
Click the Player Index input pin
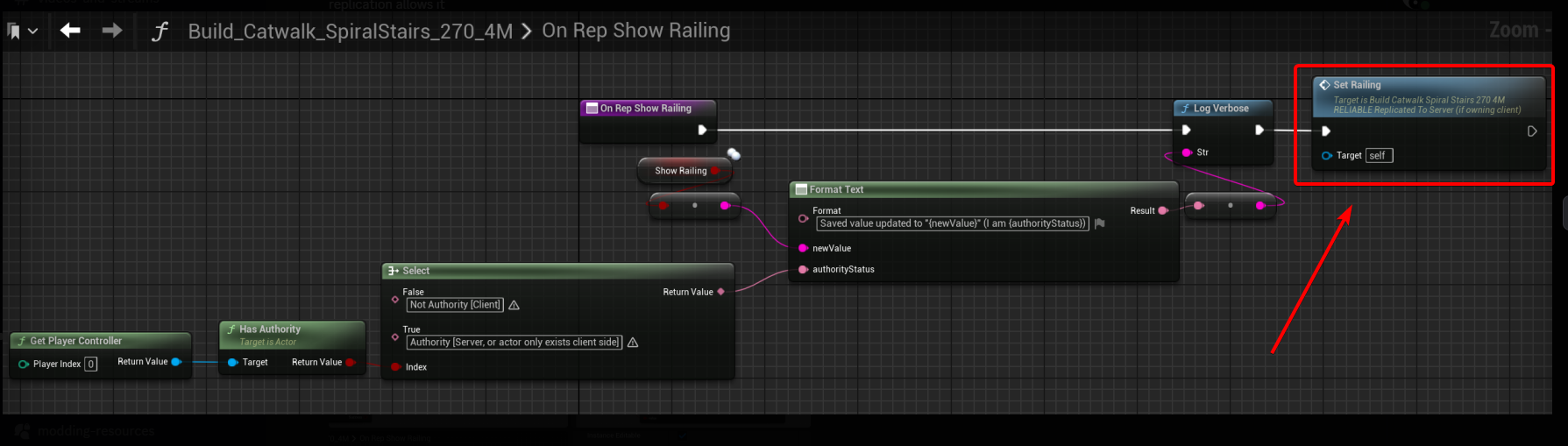coord(24,364)
